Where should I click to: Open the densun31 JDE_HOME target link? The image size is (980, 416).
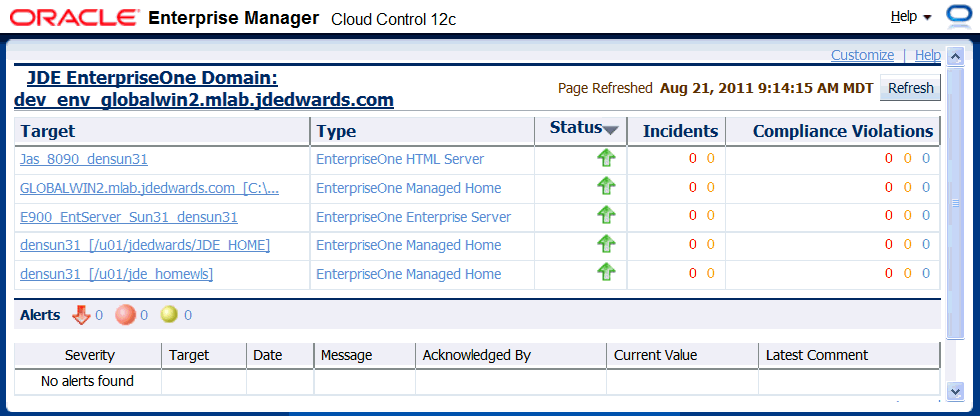point(145,245)
